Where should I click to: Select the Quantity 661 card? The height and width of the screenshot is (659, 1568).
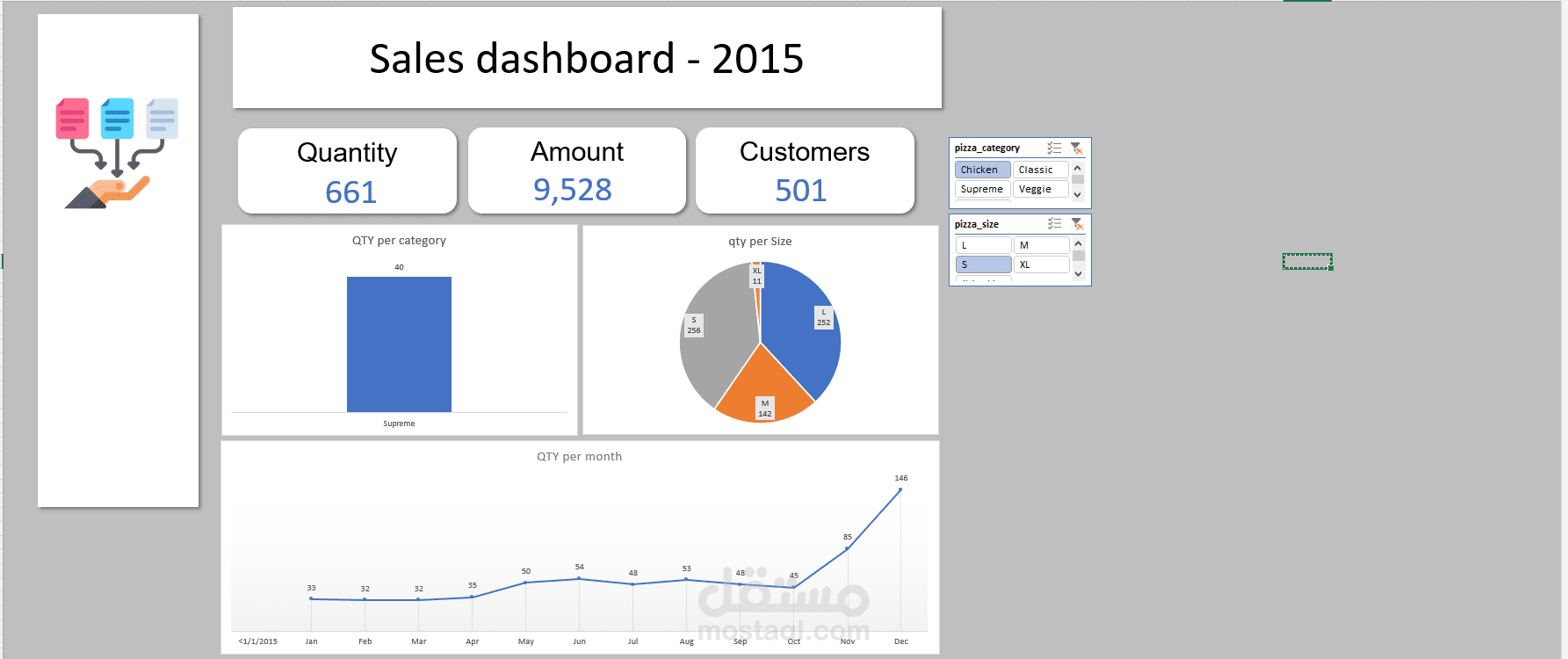[x=347, y=170]
